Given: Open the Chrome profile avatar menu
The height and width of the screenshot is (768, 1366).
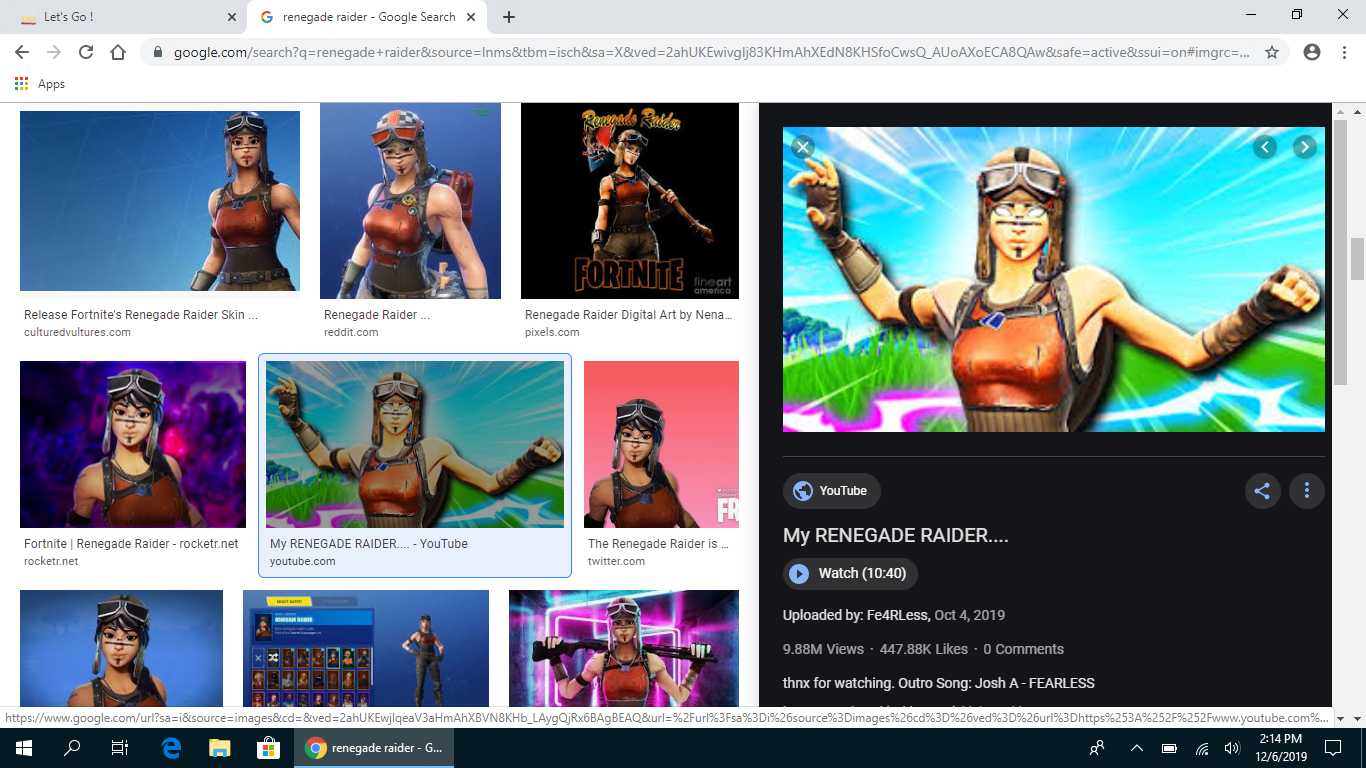Looking at the screenshot, I should (1312, 52).
